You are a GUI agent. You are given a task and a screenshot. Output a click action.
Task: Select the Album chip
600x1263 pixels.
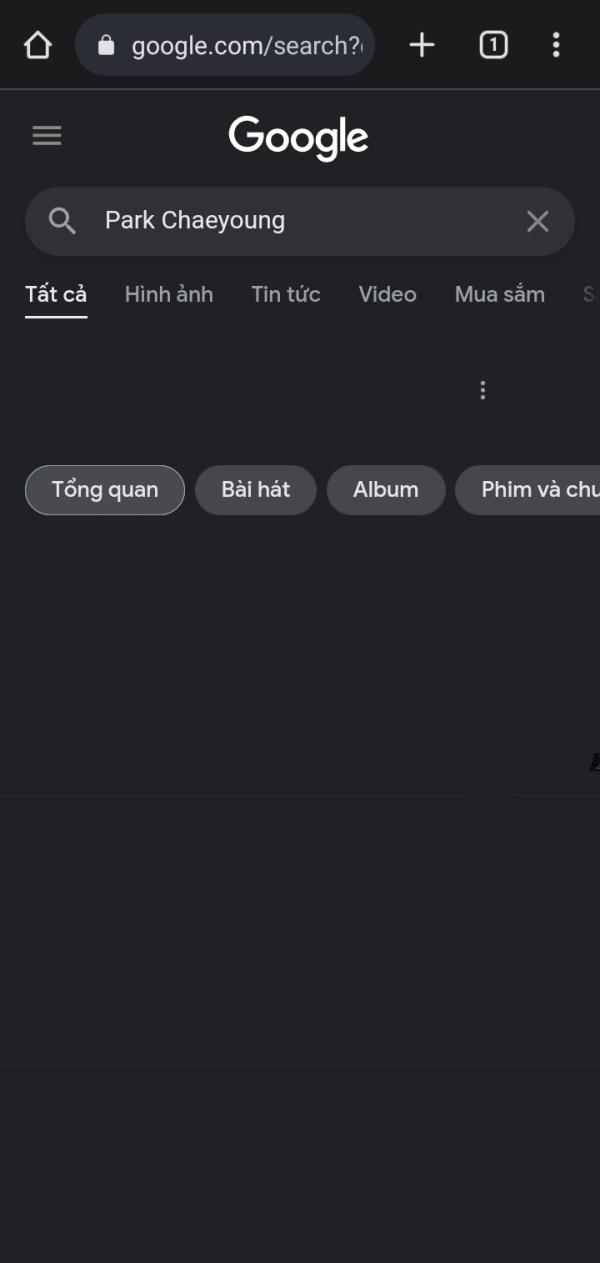pyautogui.click(x=386, y=490)
